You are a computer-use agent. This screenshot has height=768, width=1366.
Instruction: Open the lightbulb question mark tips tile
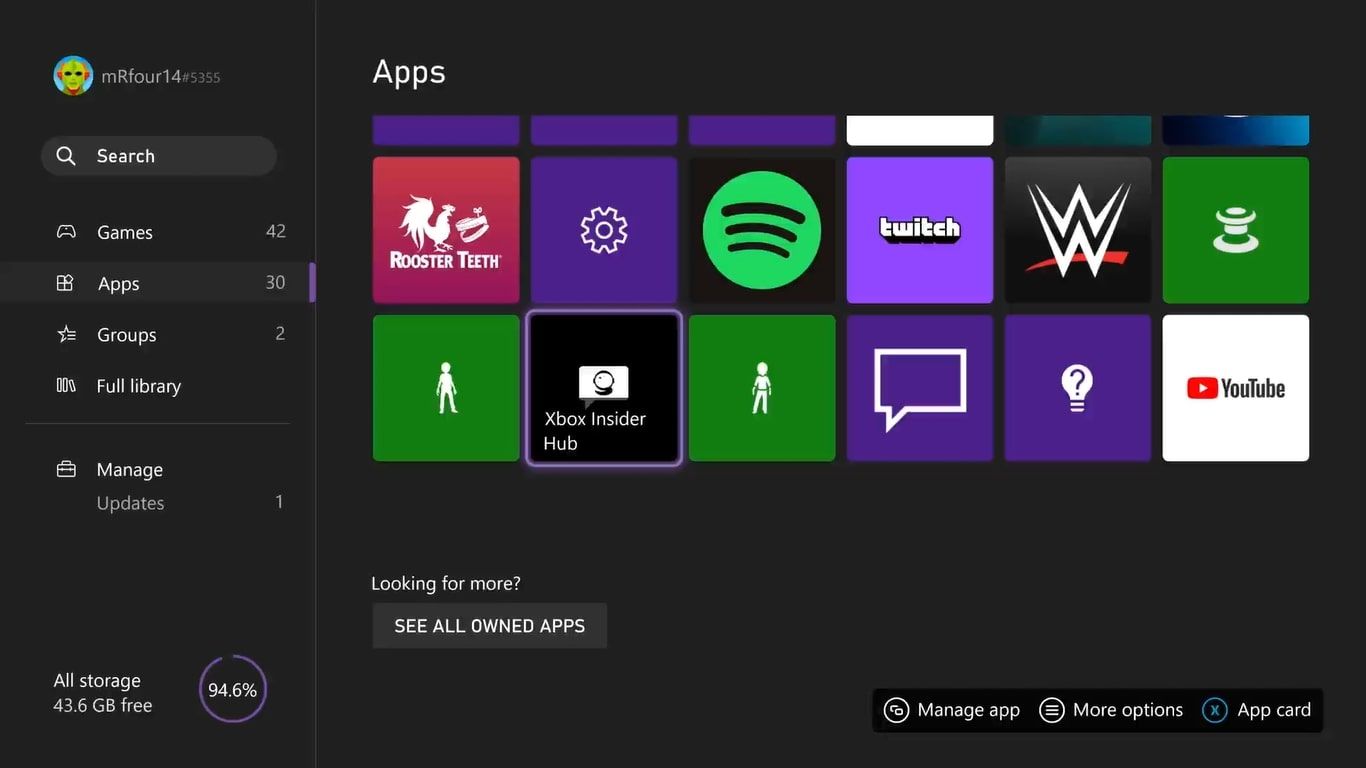pos(1078,388)
